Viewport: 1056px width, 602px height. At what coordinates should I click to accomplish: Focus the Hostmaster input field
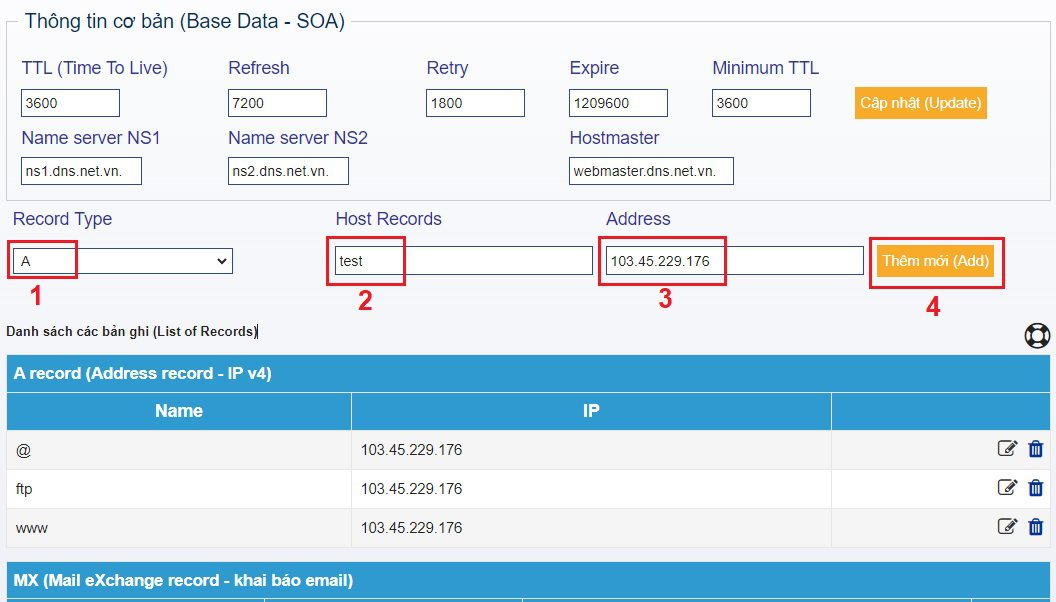tap(651, 171)
